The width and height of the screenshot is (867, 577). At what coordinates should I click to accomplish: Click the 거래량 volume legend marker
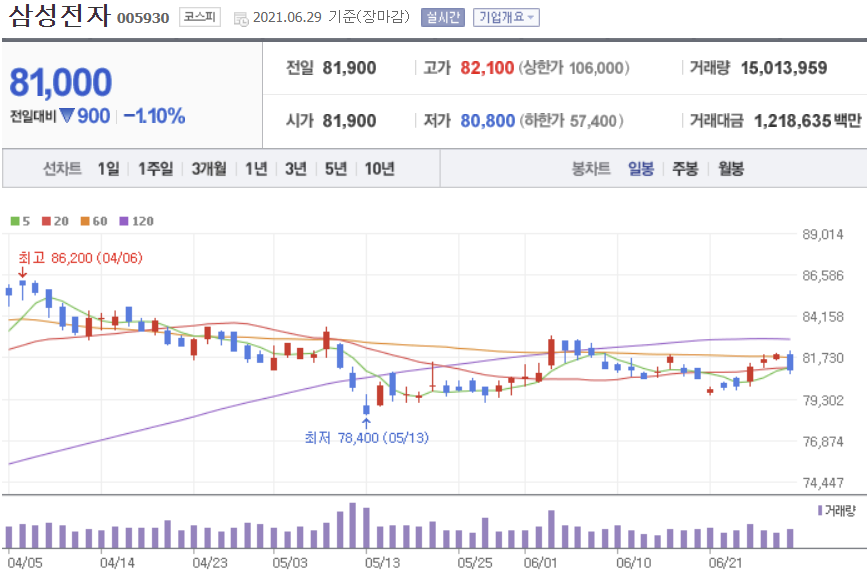pyautogui.click(x=820, y=511)
